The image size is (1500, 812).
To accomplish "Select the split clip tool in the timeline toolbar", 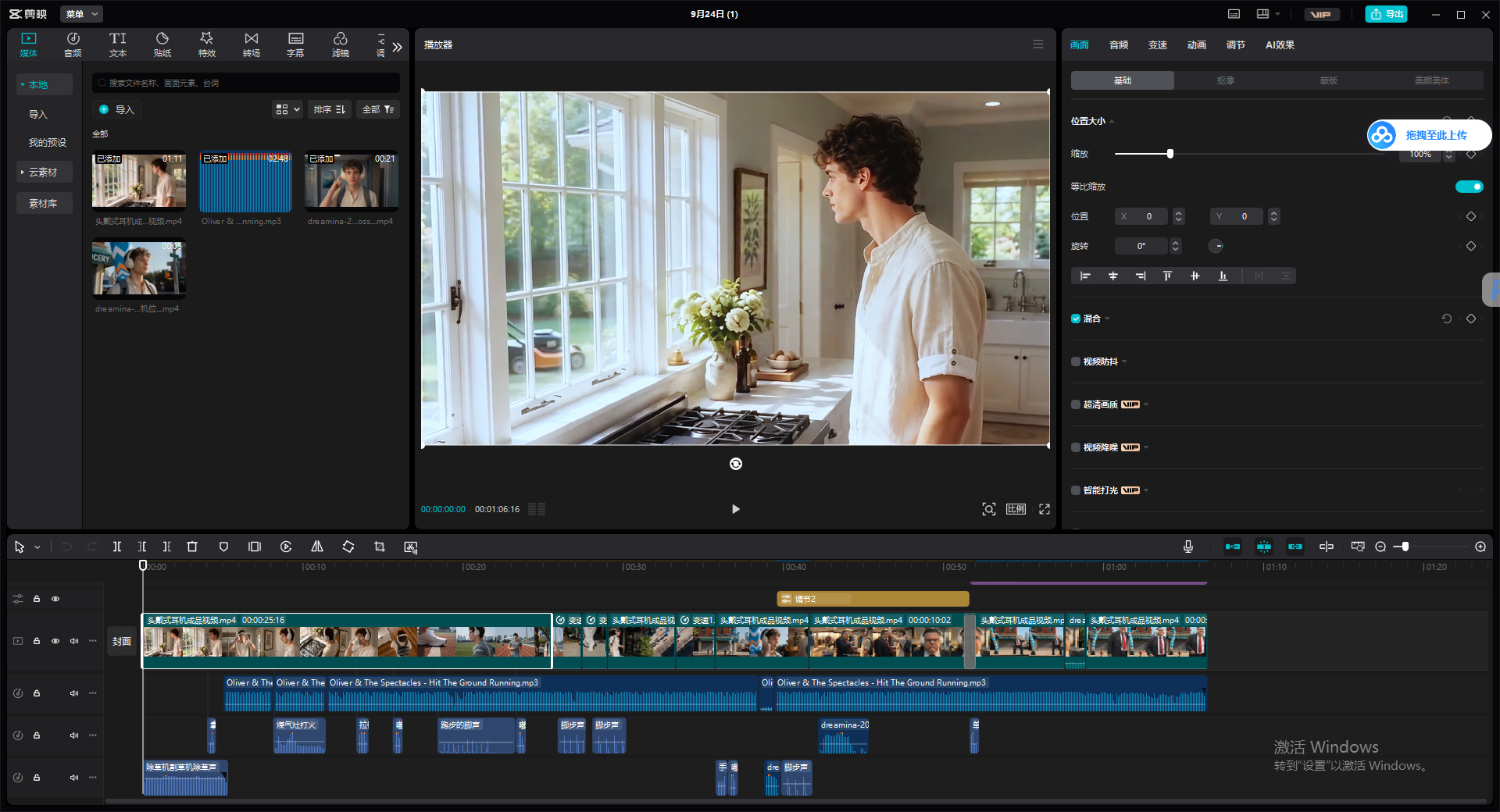I will (x=116, y=547).
